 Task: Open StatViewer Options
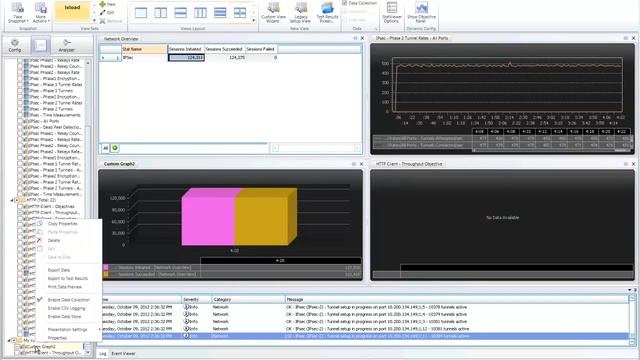[x=391, y=12]
